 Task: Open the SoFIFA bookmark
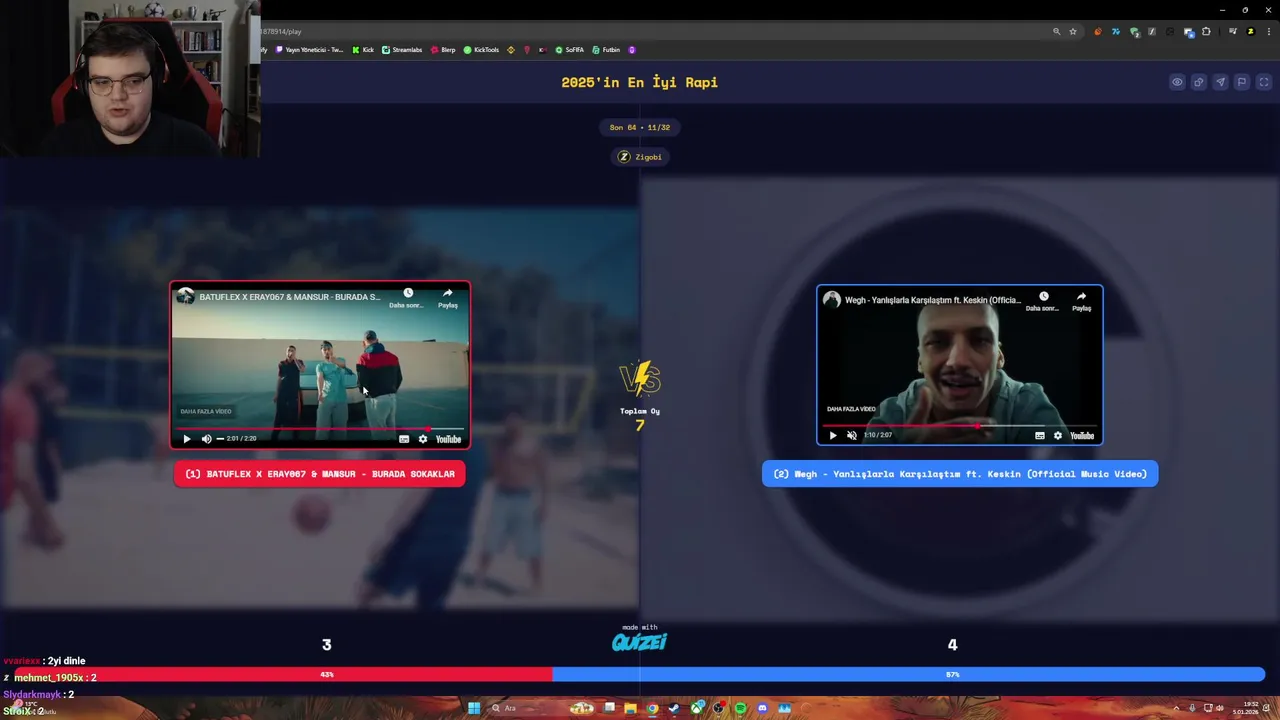[570, 50]
